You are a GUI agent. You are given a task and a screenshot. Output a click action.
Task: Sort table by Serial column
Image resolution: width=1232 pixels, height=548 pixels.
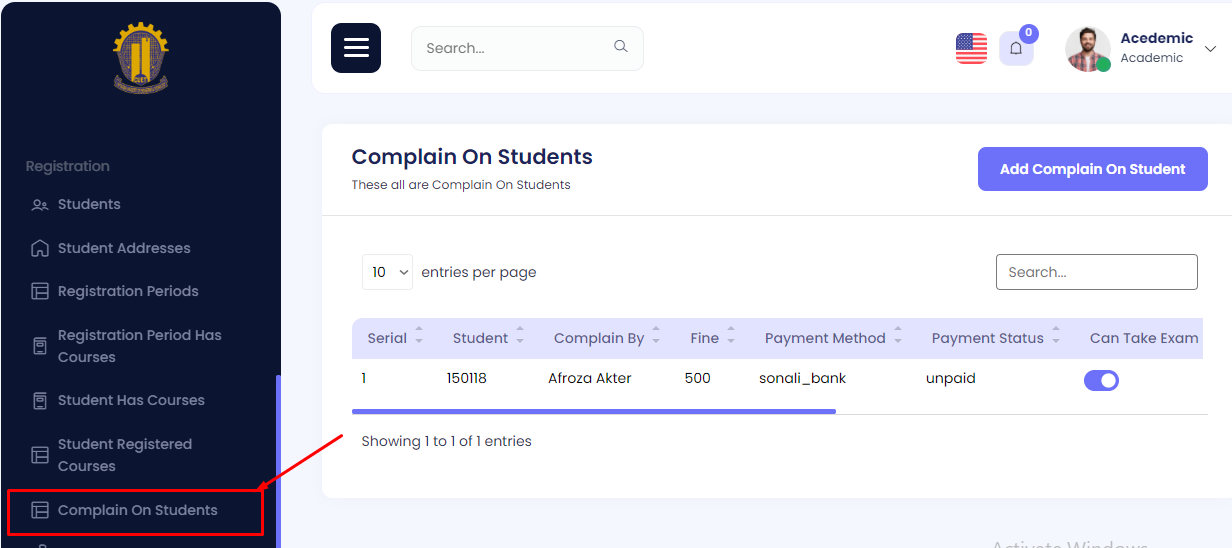(419, 338)
